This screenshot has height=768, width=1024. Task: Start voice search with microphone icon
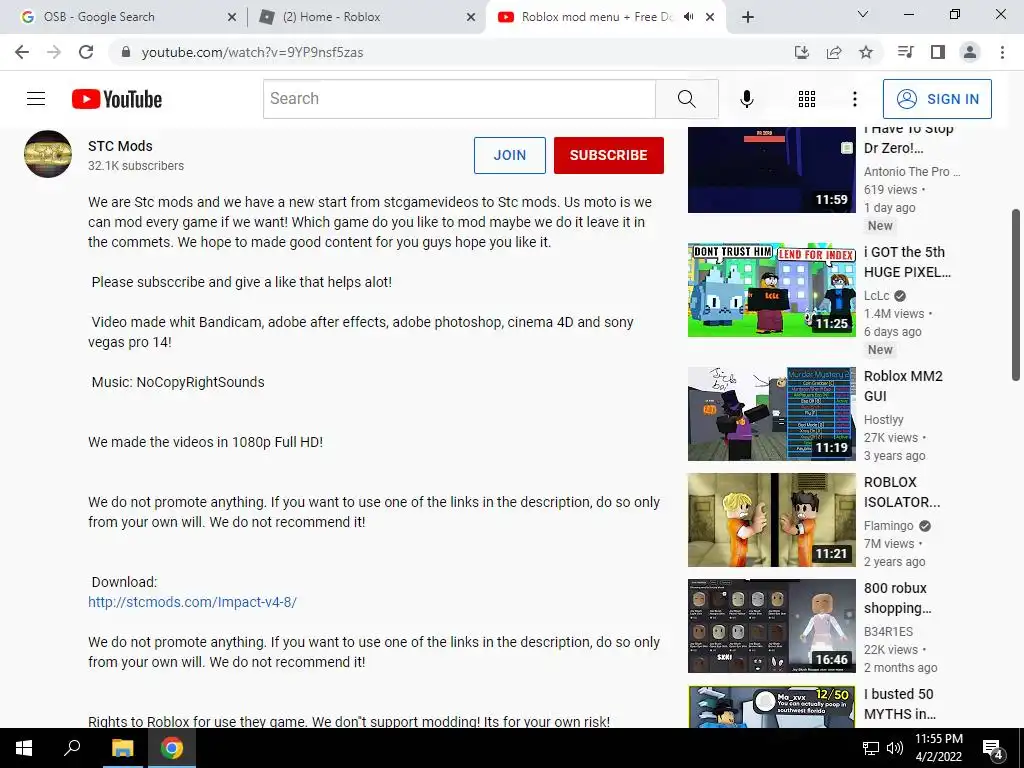[746, 99]
